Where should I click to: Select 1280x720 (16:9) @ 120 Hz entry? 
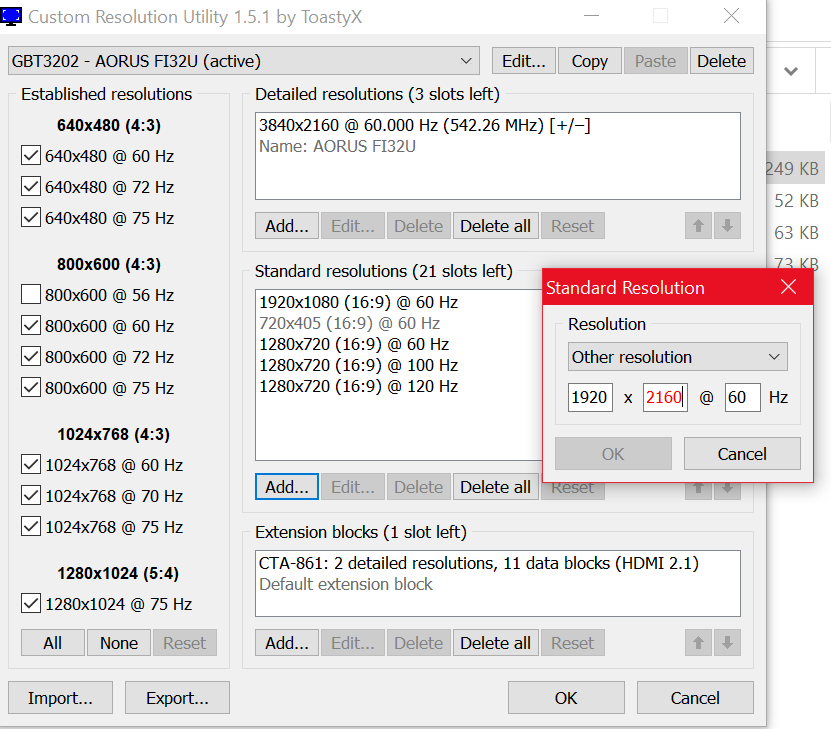(359, 386)
